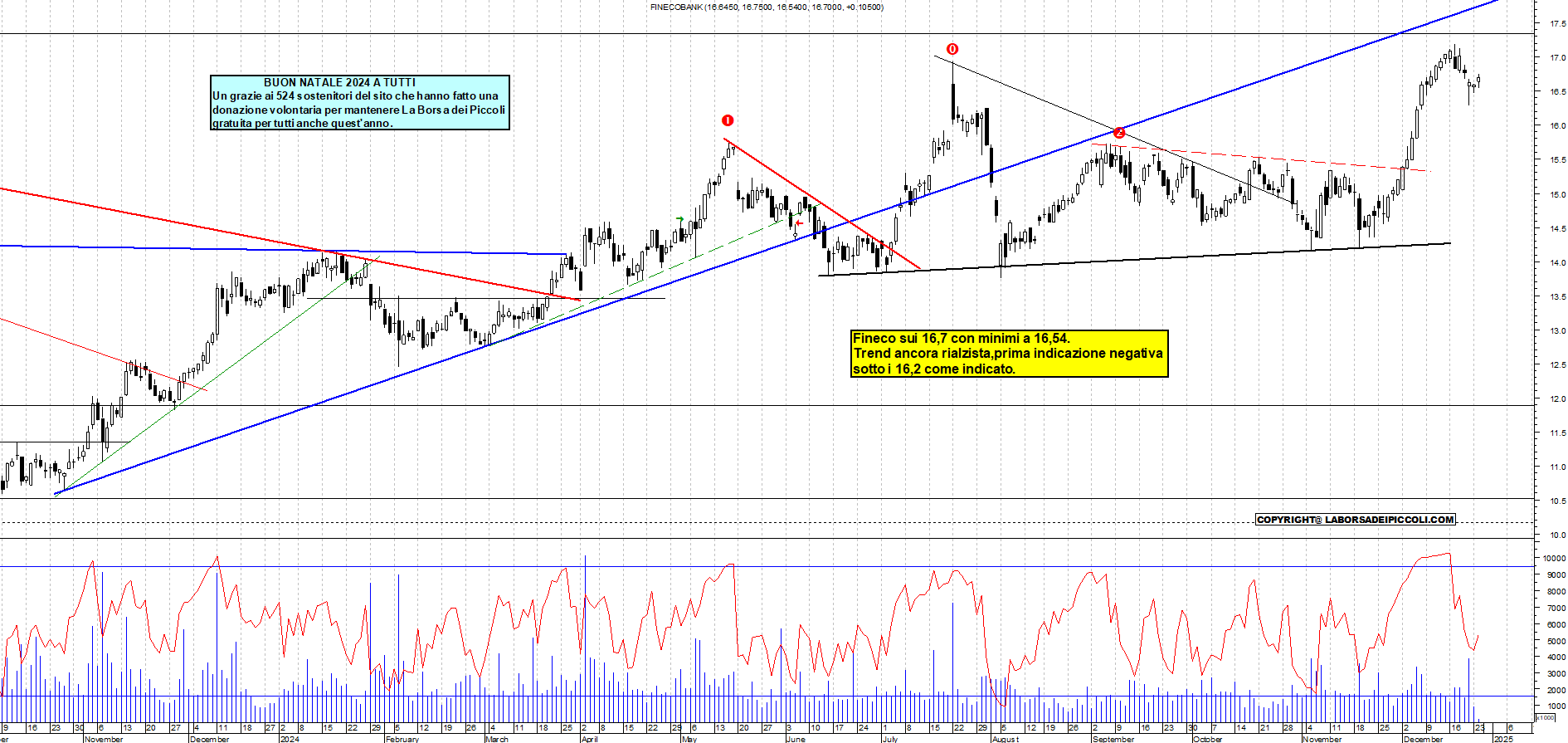Click the 13.5 price axis label
The width and height of the screenshot is (1568, 743).
[x=1558, y=296]
